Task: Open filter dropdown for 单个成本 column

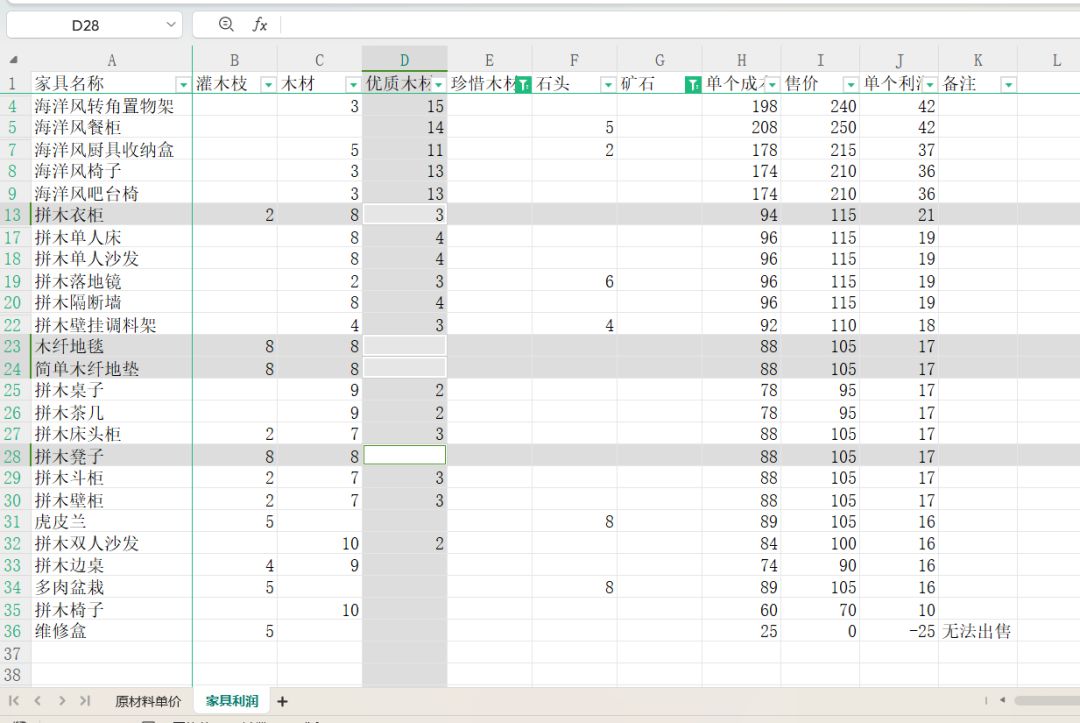Action: (772, 85)
